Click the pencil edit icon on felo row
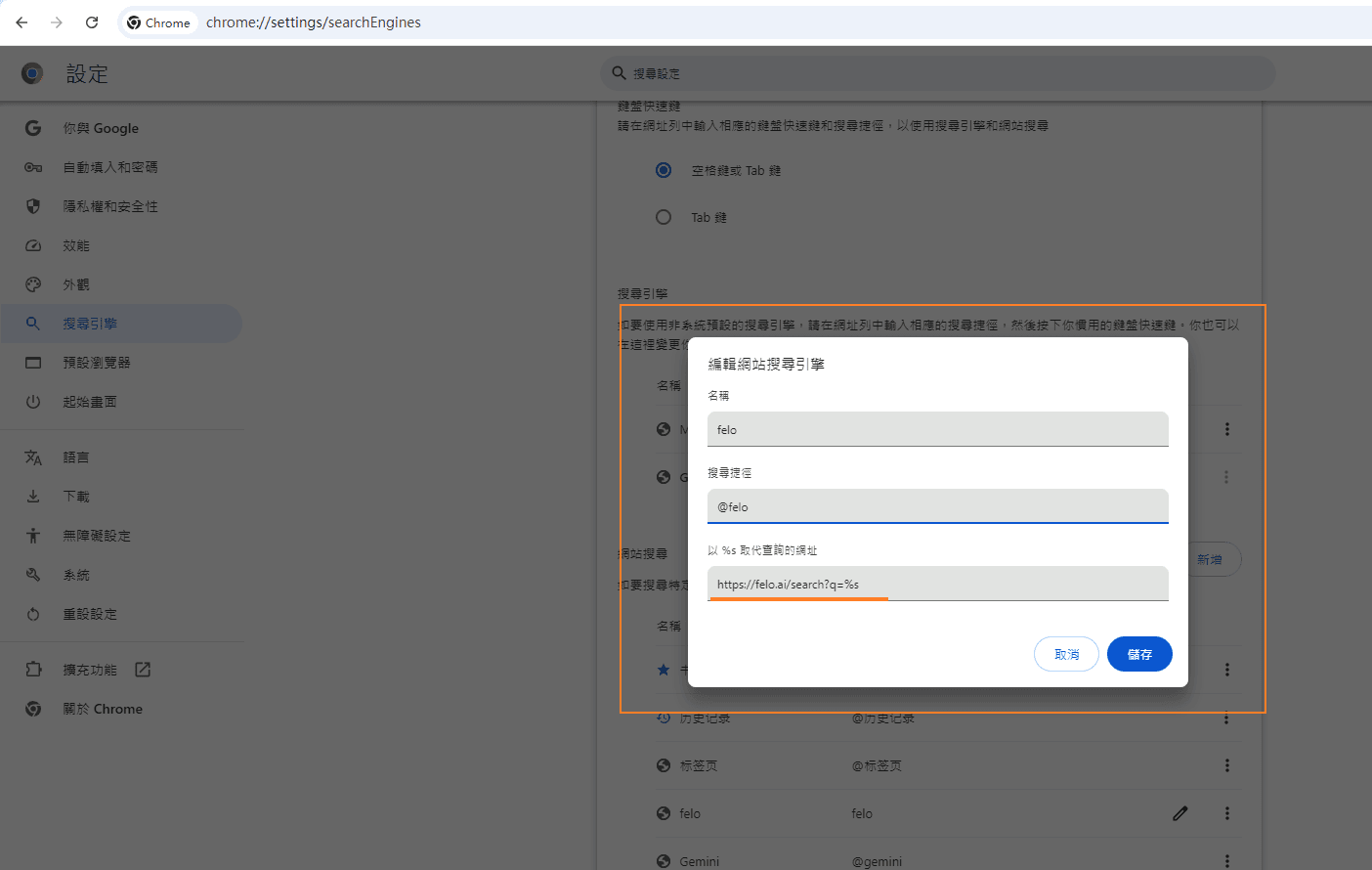The height and width of the screenshot is (870, 1372). 1180,813
